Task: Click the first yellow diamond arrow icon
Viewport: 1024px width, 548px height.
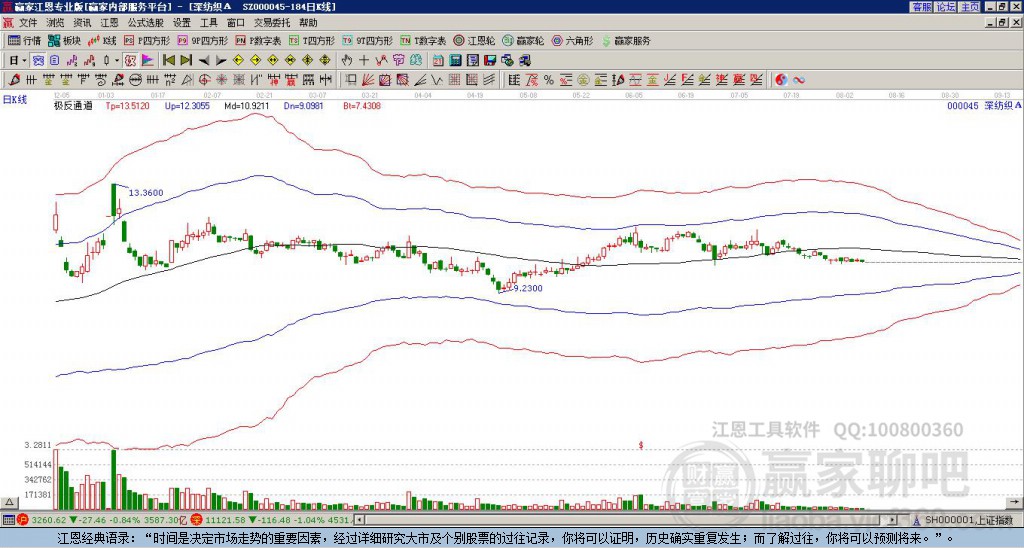Action: 238,60
